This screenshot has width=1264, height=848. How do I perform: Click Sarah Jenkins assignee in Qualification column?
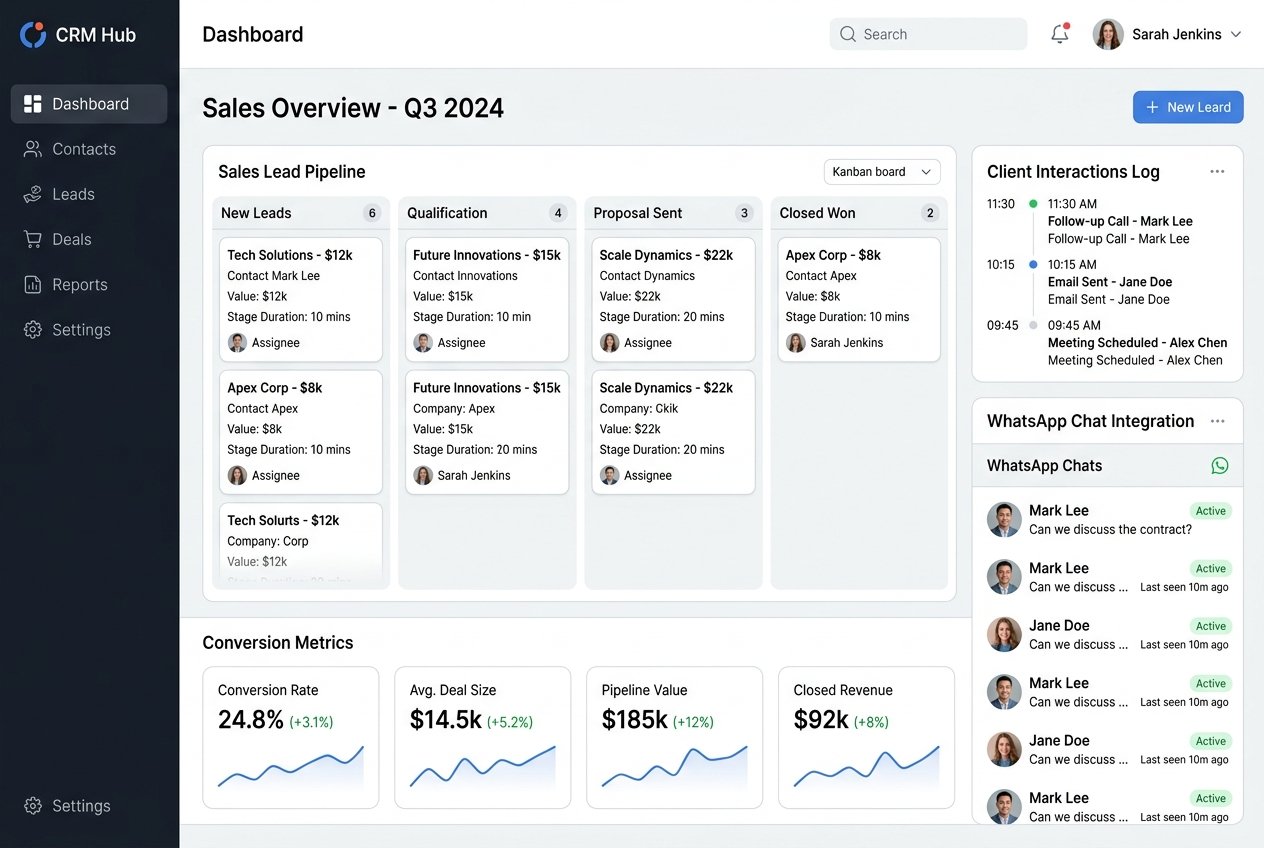(462, 476)
